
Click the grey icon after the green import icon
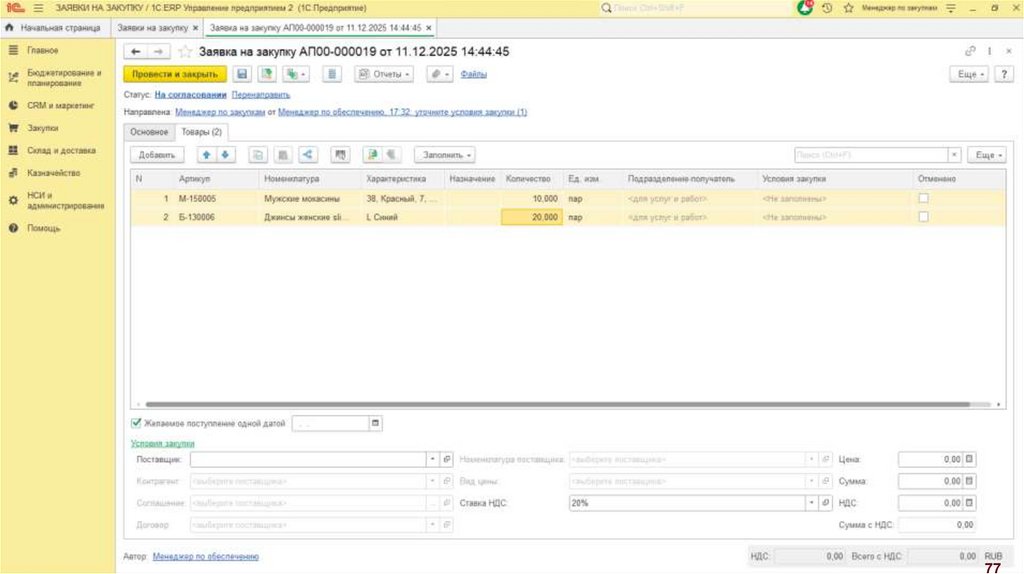point(391,155)
